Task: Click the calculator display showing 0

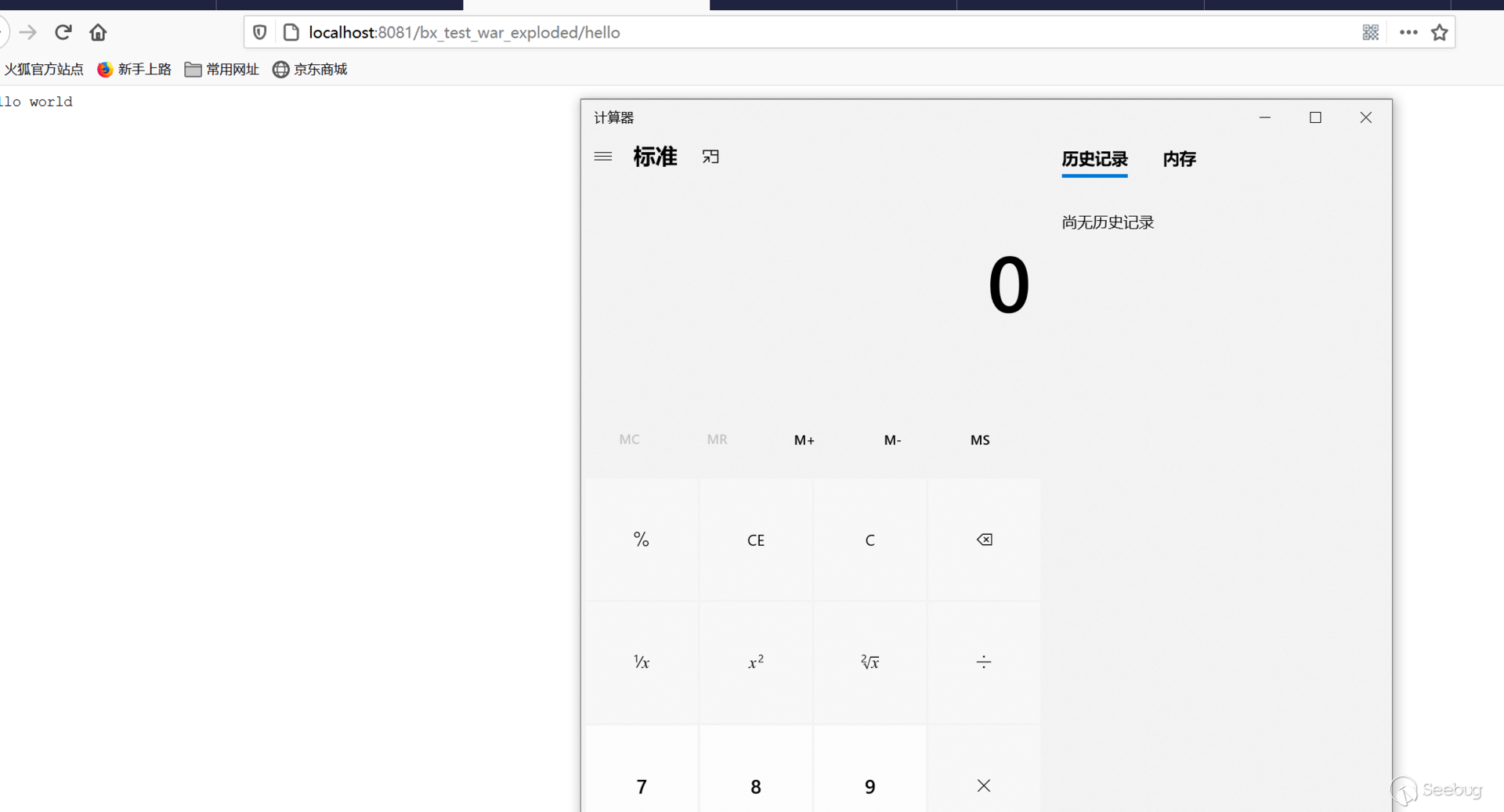Action: (x=1009, y=285)
